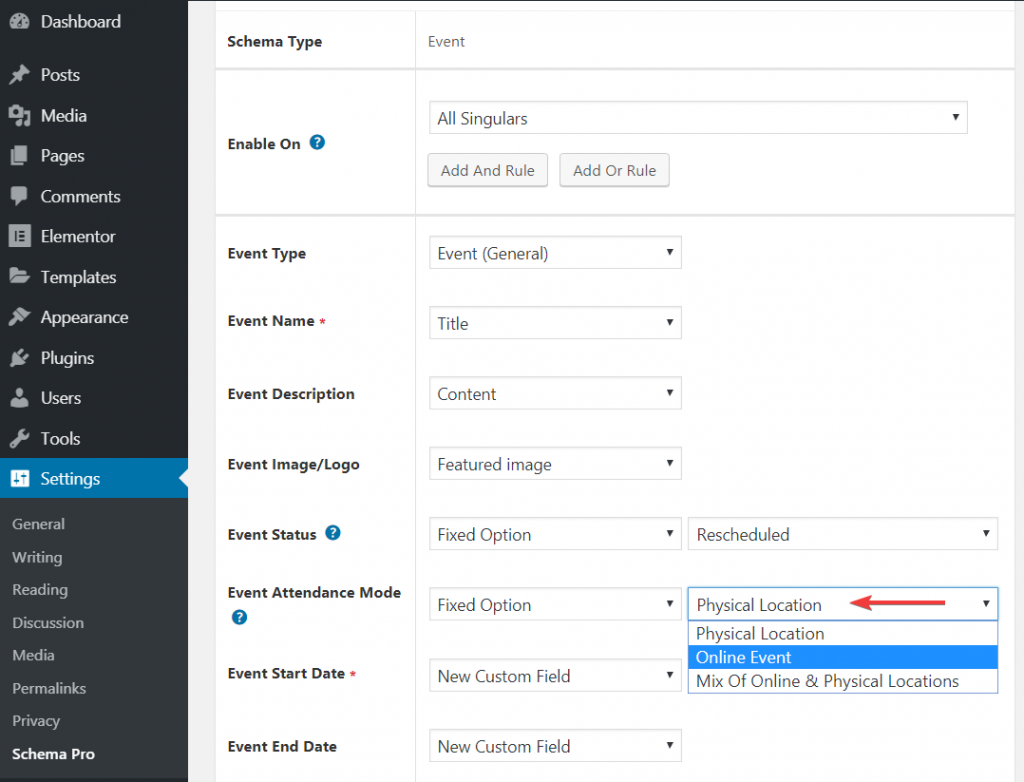Viewport: 1024px width, 782px height.
Task: Go to Schema Pro settings page
Action: [x=53, y=754]
